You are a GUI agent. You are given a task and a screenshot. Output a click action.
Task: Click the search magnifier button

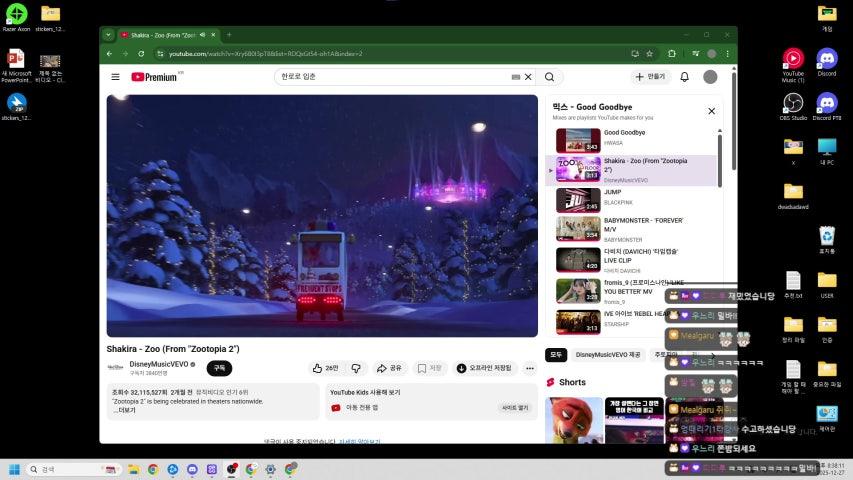pos(549,77)
